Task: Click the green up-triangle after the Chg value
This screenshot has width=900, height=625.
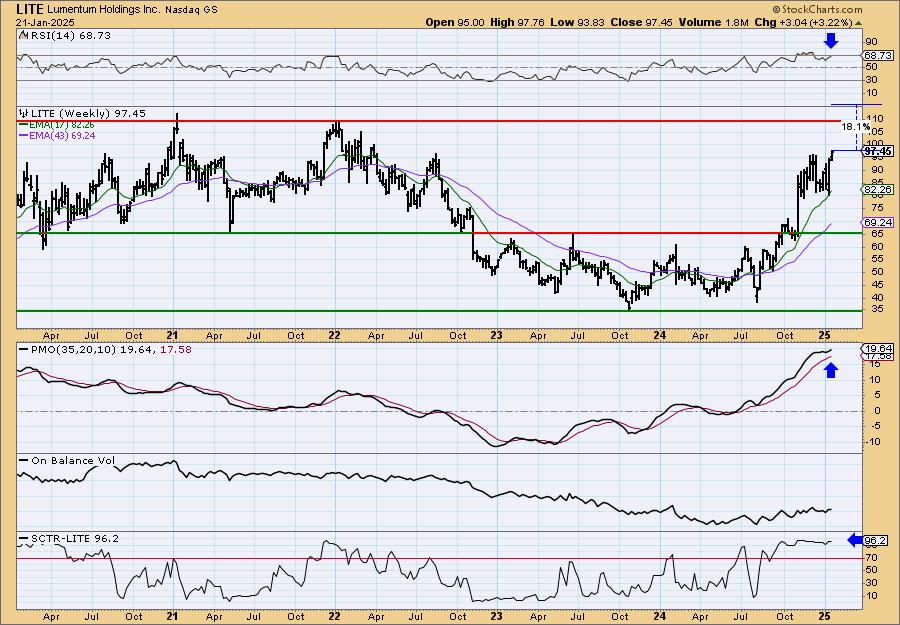Action: (858, 22)
